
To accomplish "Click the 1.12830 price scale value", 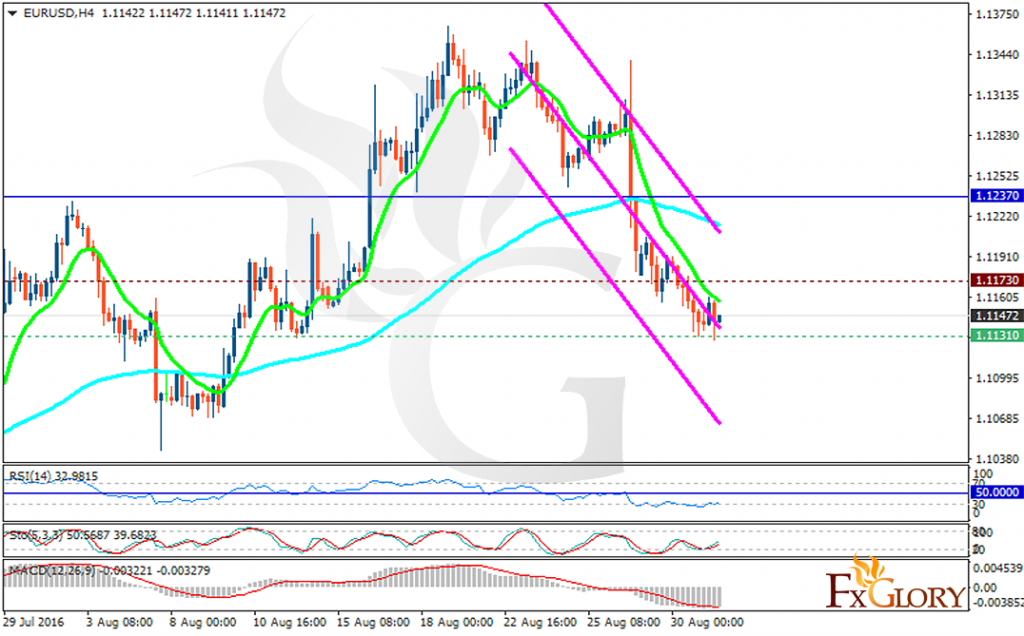I will coord(997,136).
